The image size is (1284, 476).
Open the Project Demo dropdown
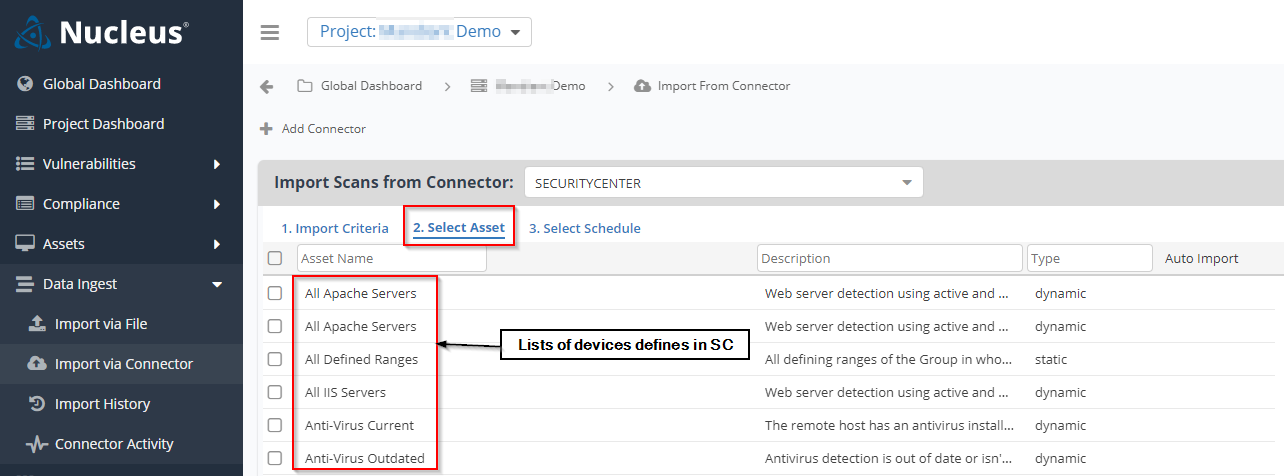click(419, 32)
